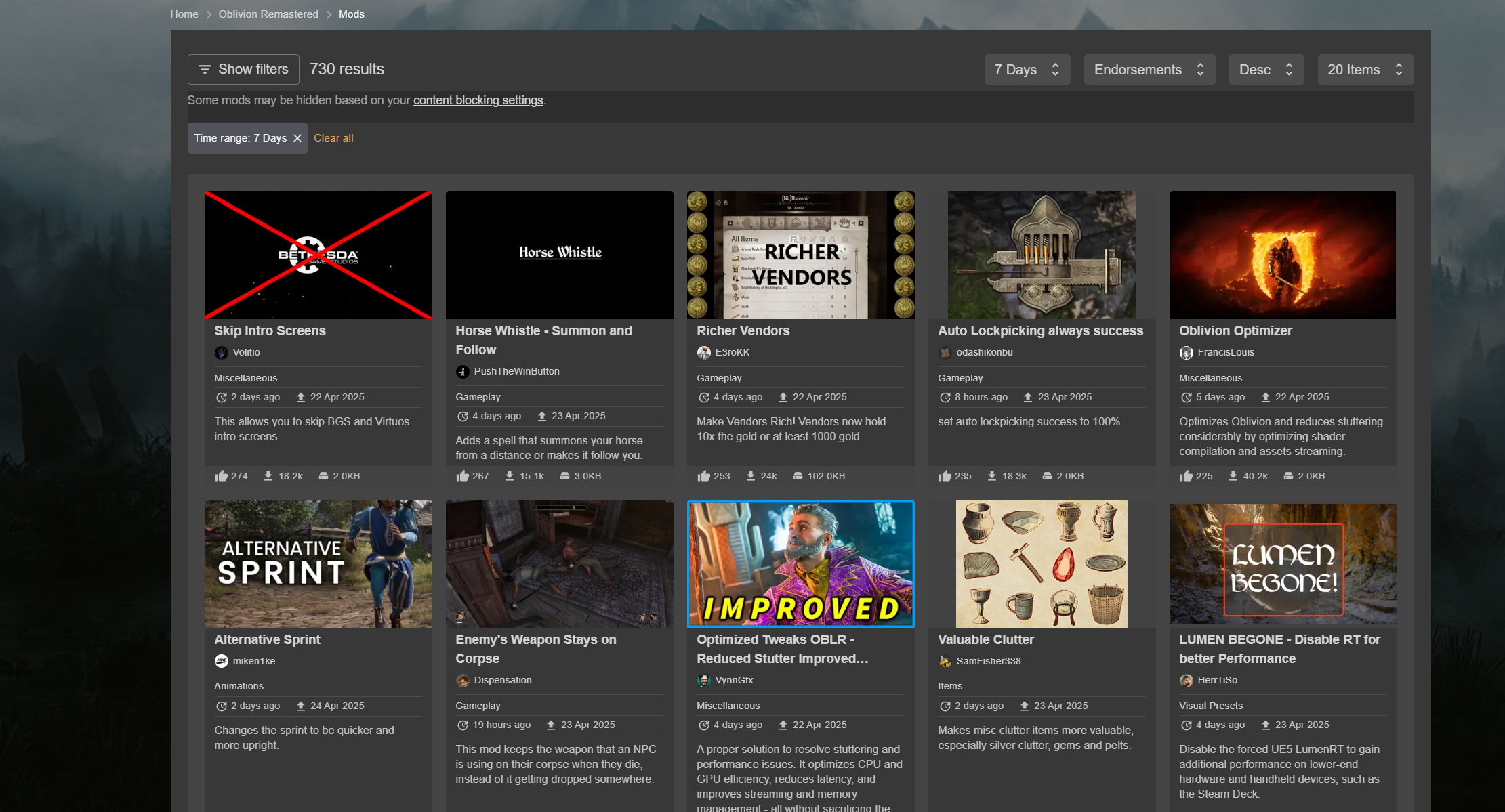Click thumbs-up icon on Oblivion Optimizer card
1505x812 pixels.
click(x=1186, y=476)
